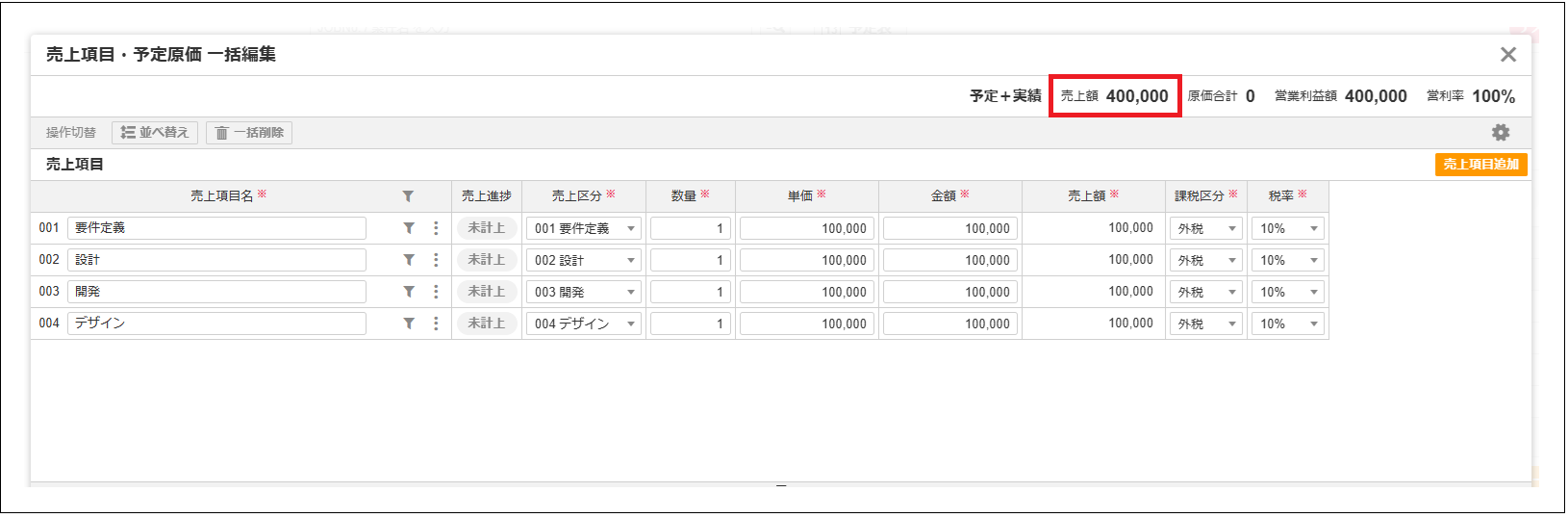Expand 税率 10% dropdown on デザイン row

click(x=1288, y=324)
